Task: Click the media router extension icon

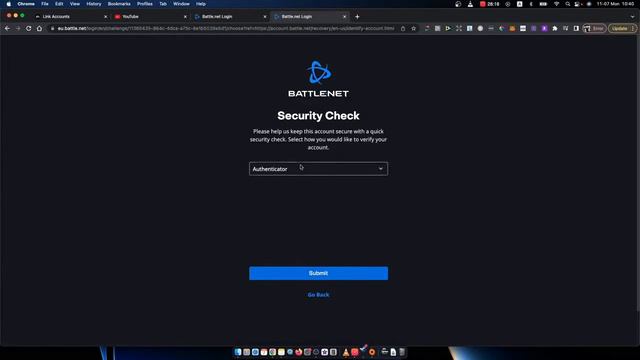Action: point(565,29)
